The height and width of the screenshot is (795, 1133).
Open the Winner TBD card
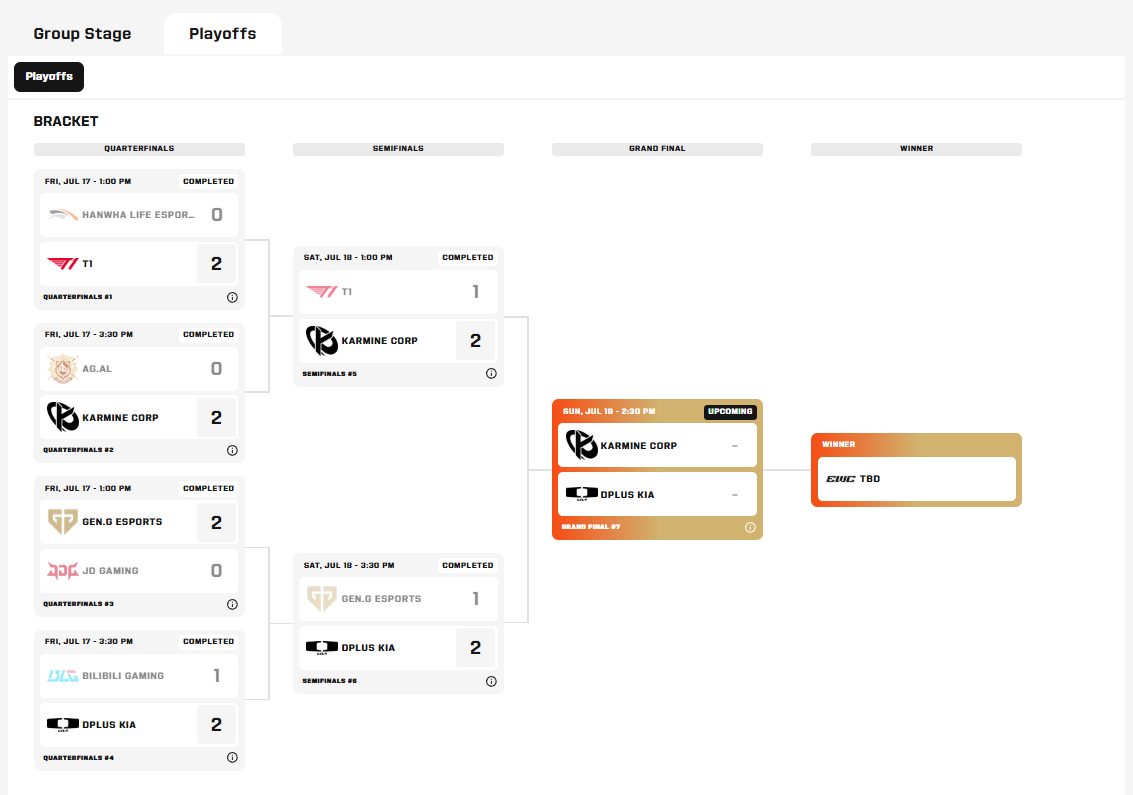point(916,478)
